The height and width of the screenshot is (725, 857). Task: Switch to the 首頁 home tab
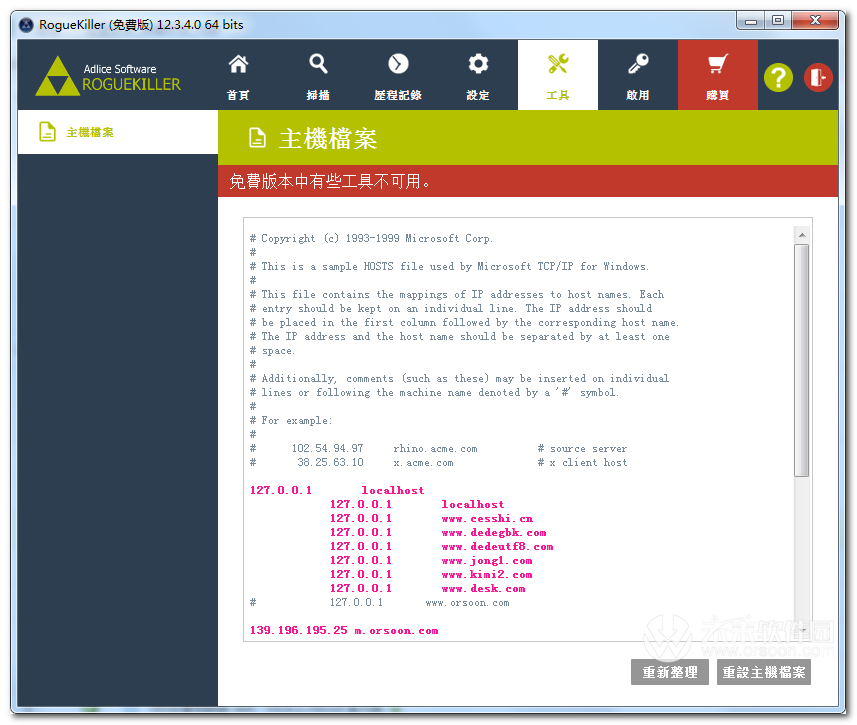click(238, 75)
